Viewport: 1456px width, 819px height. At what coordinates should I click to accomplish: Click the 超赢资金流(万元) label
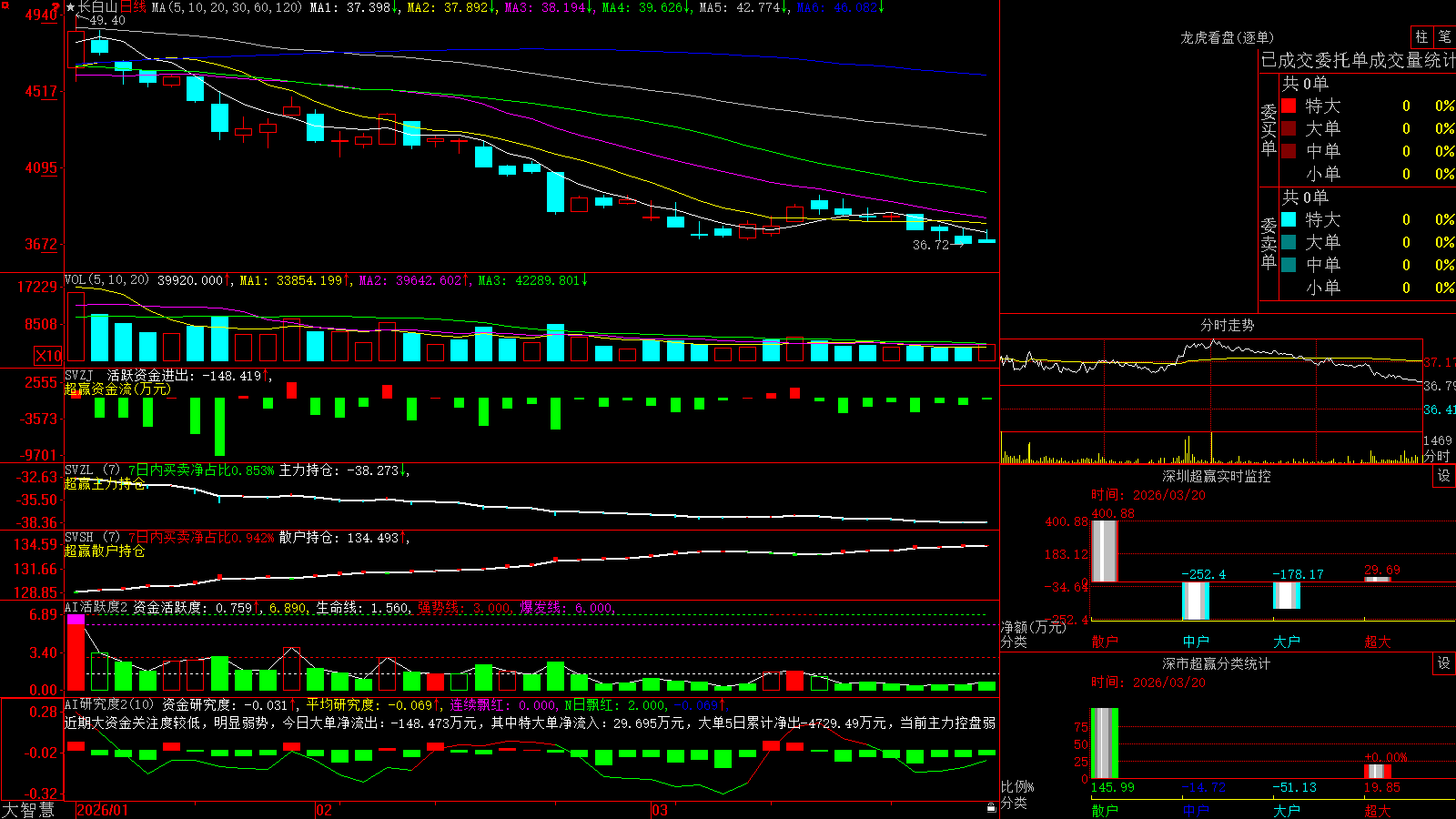[117, 389]
